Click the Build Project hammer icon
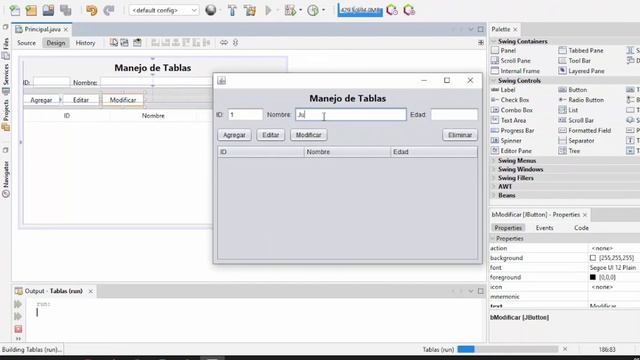This screenshot has width=640, height=360. click(232, 10)
